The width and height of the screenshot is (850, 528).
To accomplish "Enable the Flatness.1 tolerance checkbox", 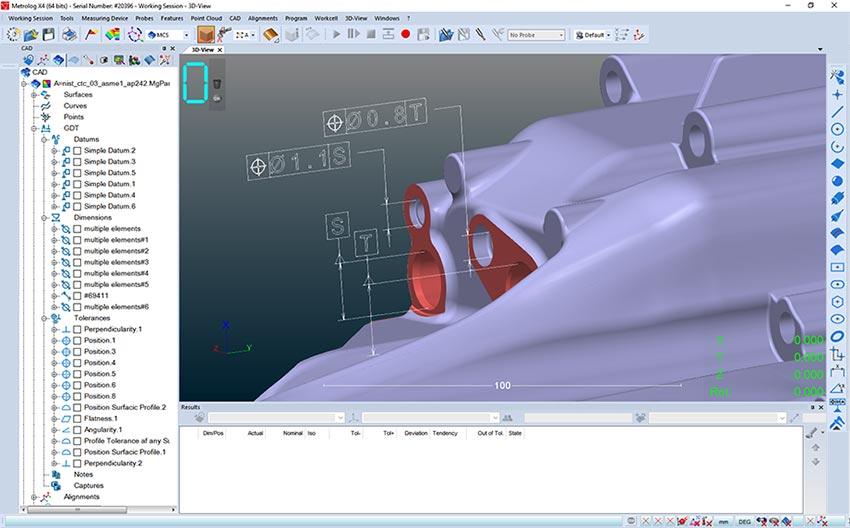I will [x=77, y=419].
